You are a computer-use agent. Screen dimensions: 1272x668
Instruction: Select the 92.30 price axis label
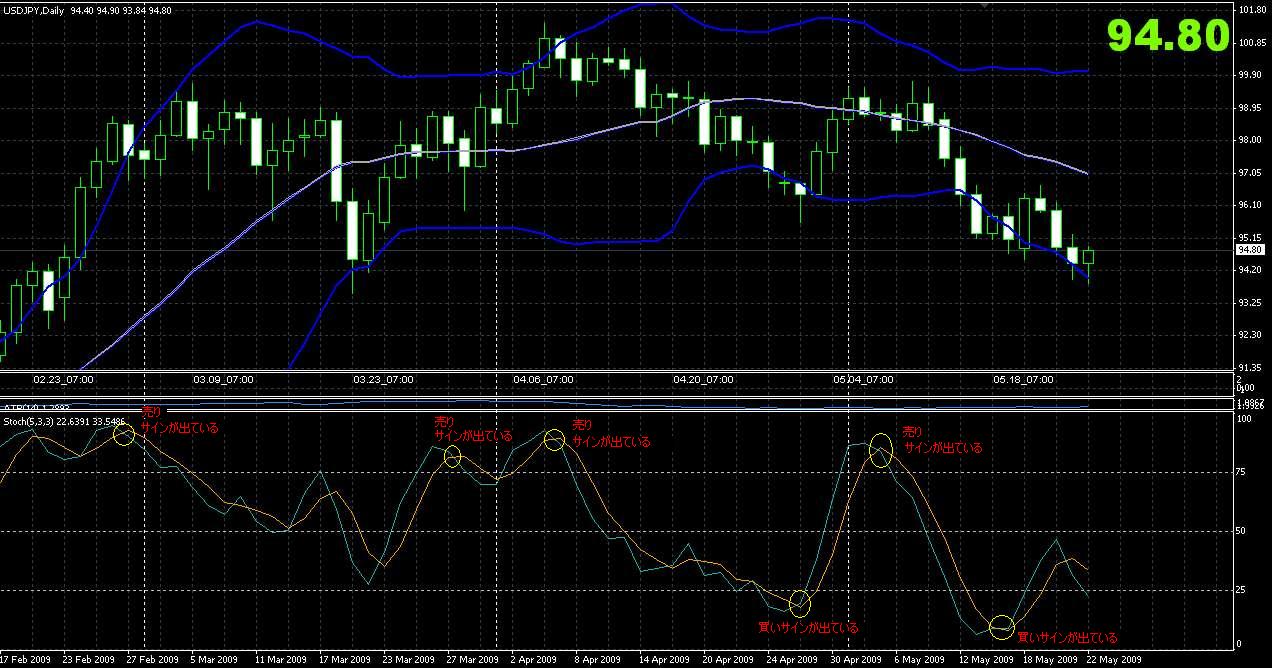tap(1249, 335)
